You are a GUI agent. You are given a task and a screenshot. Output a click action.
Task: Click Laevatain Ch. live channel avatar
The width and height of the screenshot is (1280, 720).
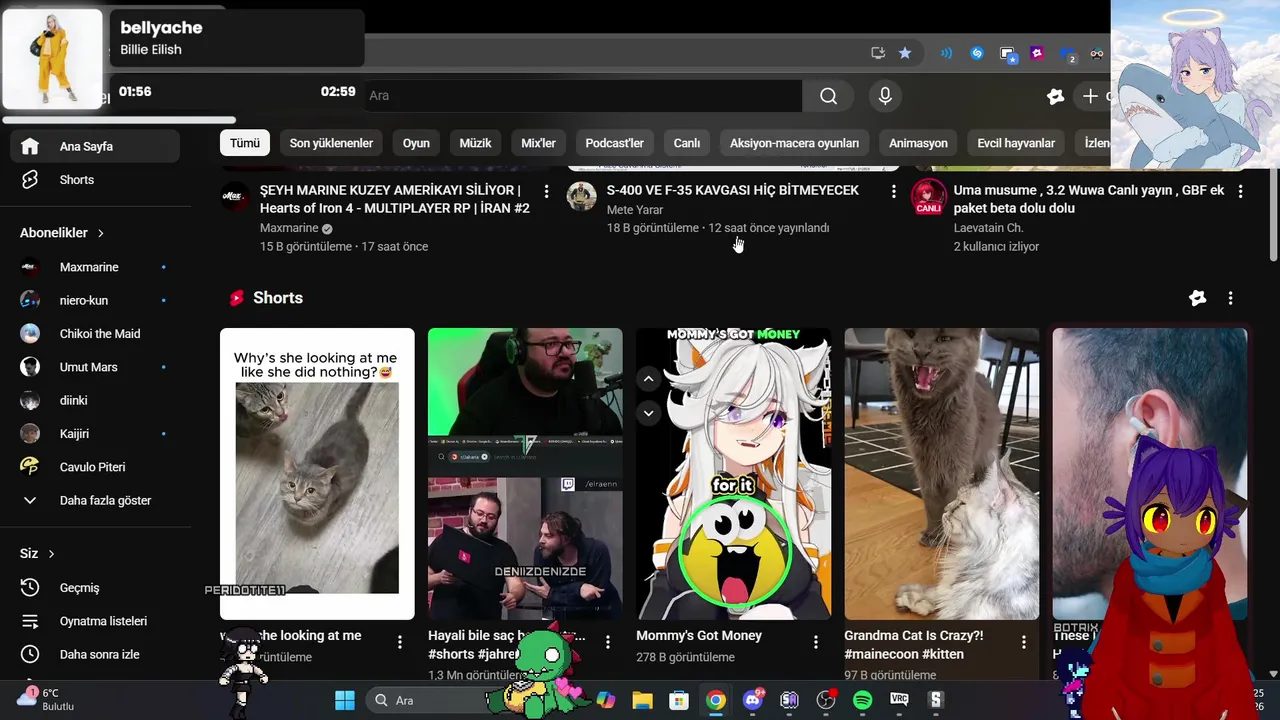pyautogui.click(x=928, y=196)
